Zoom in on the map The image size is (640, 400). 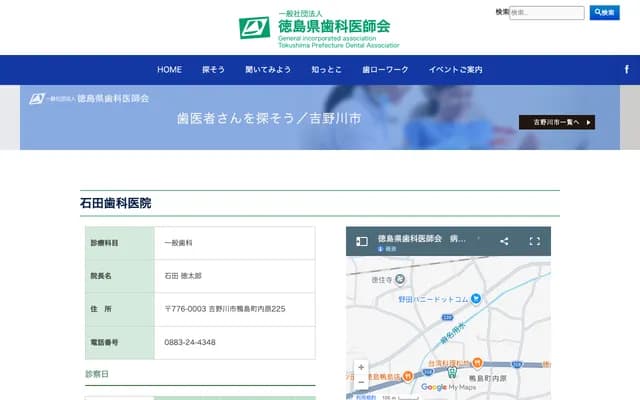pos(361,367)
